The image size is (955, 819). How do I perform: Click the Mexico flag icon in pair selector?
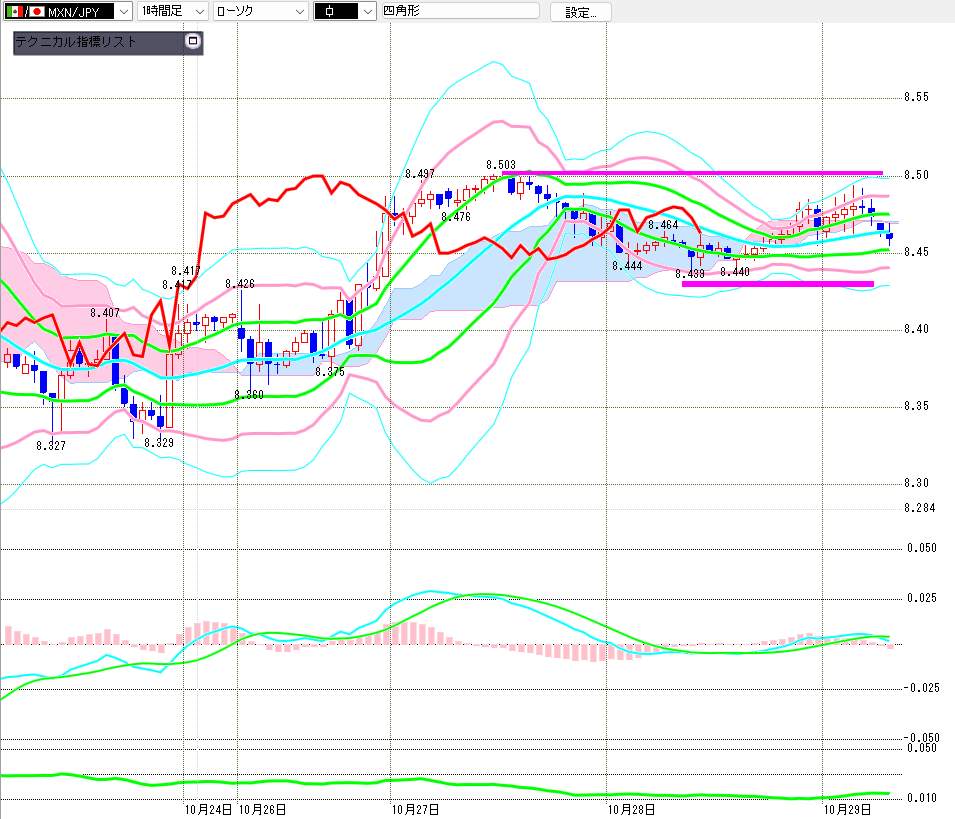[15, 12]
